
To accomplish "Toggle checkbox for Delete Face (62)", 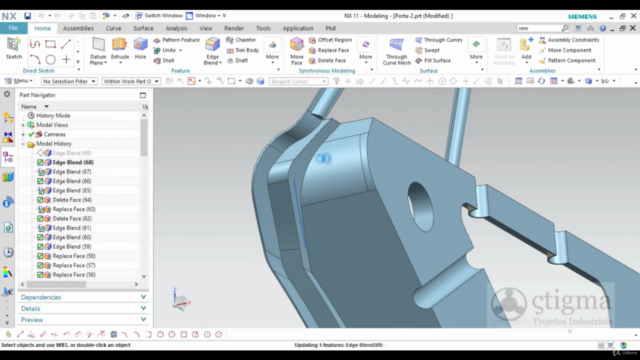I will pyautogui.click(x=40, y=219).
